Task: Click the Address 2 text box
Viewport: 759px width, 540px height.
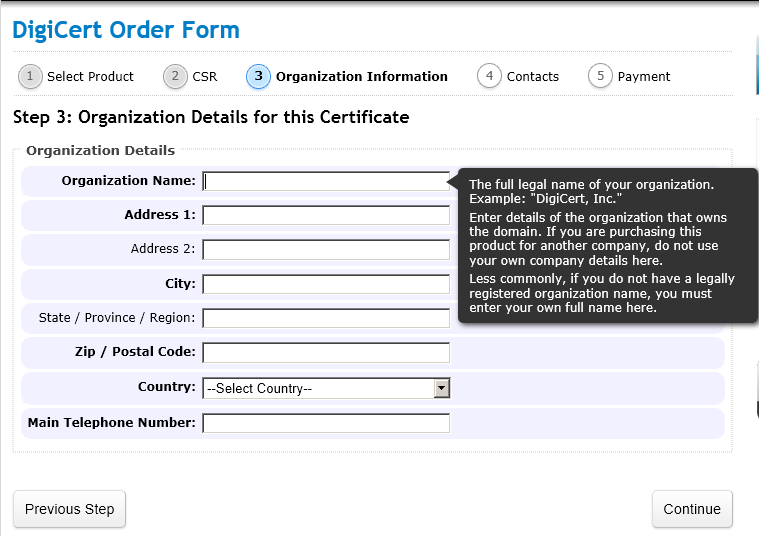Action: click(x=326, y=249)
